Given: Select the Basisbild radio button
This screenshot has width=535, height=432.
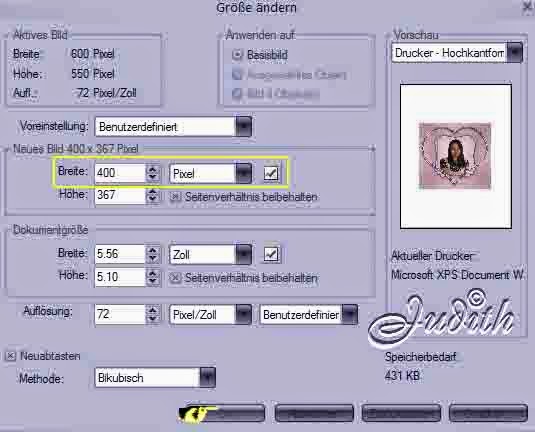Looking at the screenshot, I should click(237, 55).
